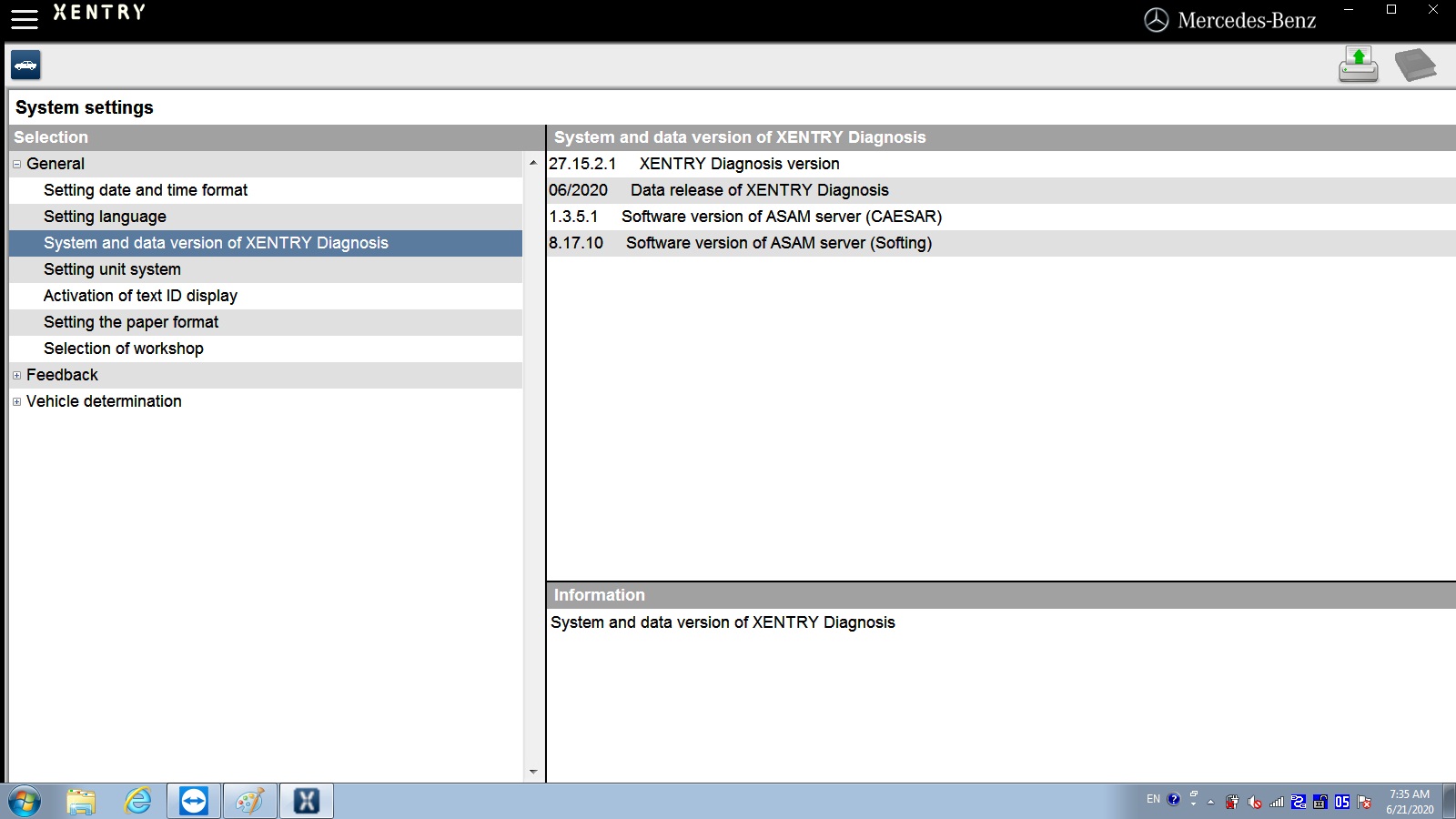Click the scroll down arrow of Selection list
The image size is (1456, 819).
click(533, 772)
